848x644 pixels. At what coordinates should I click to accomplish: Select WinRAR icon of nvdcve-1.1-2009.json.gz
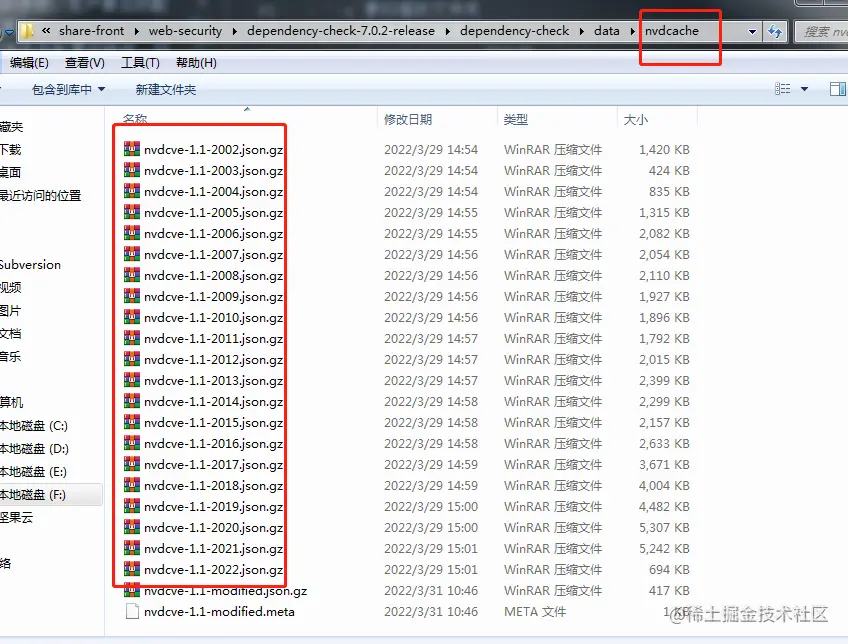132,296
